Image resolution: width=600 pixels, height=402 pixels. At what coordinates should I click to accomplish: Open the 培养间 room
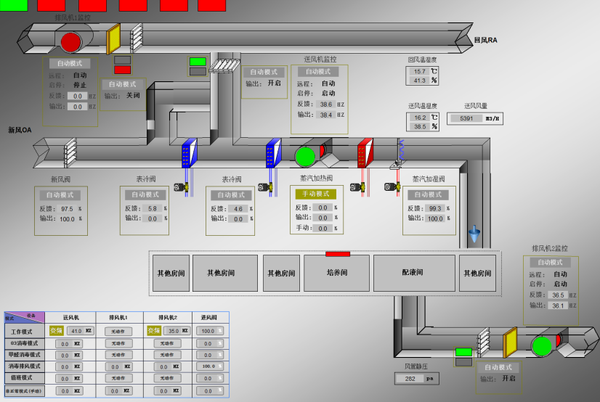click(x=337, y=273)
